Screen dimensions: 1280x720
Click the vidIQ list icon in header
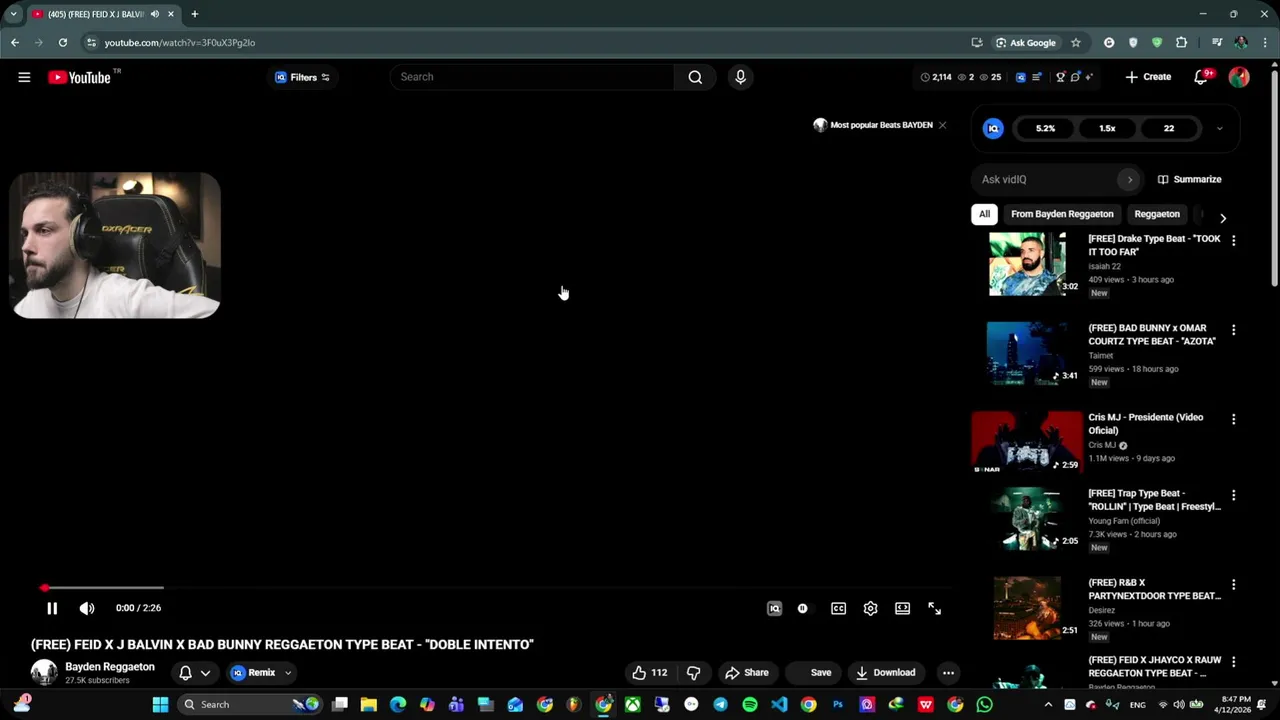[x=1036, y=77]
